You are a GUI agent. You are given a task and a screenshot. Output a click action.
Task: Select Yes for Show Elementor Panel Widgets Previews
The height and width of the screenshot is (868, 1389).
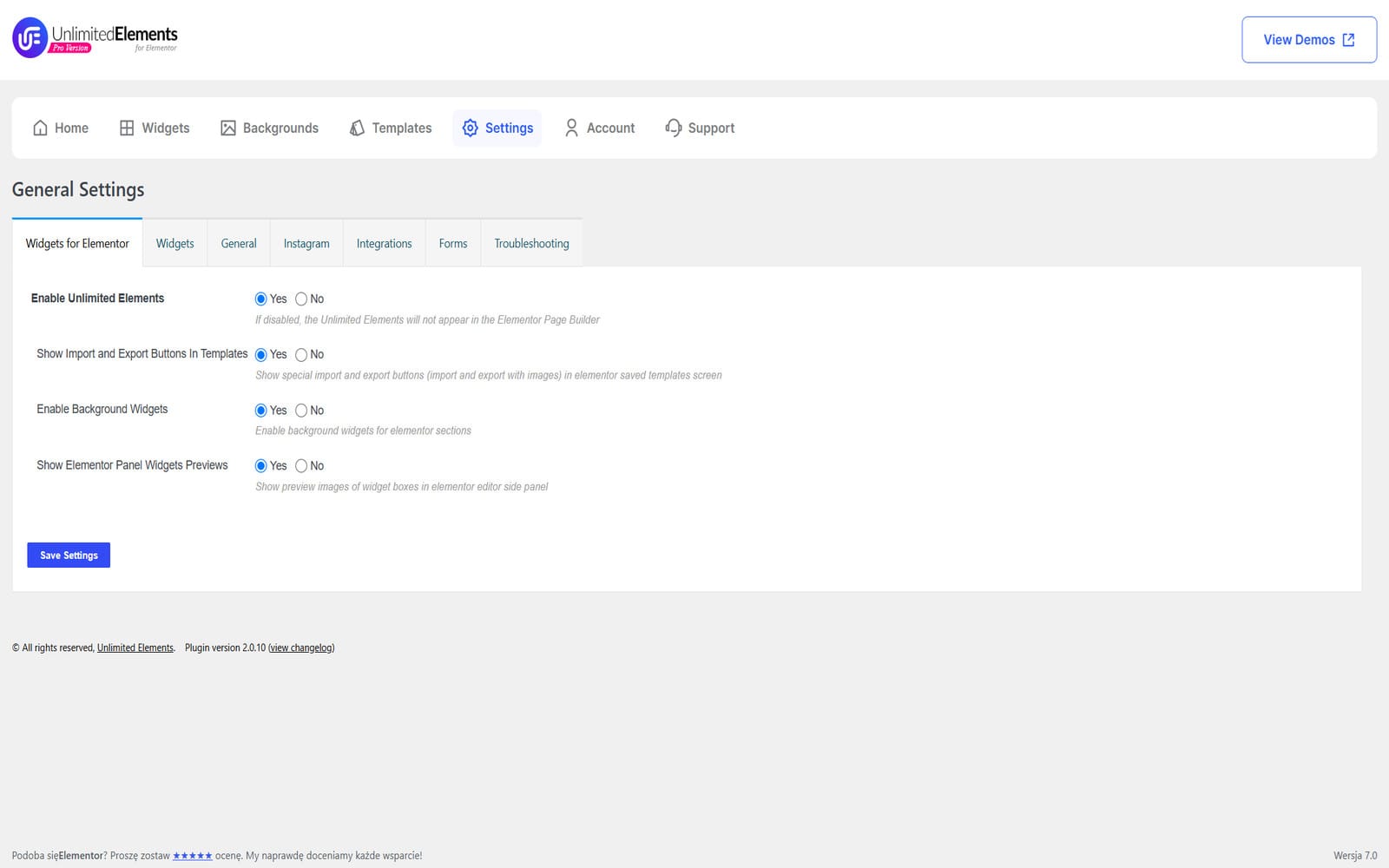(260, 465)
